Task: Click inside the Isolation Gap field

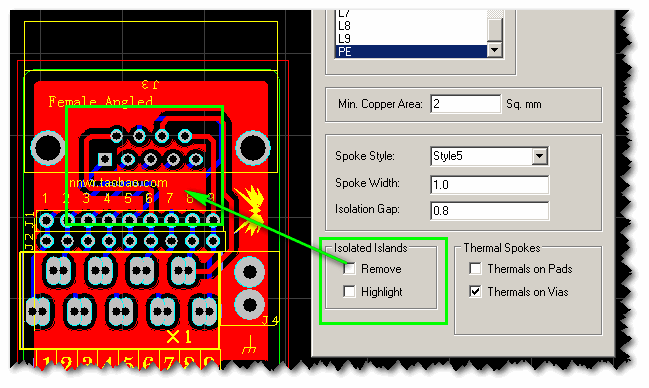Action: [x=490, y=211]
